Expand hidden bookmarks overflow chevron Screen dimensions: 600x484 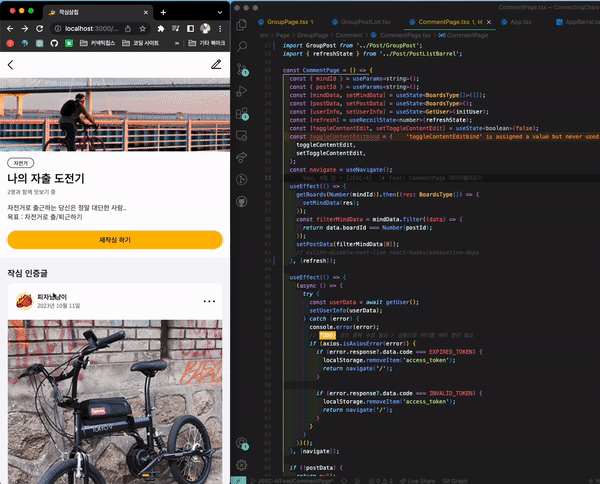click(x=177, y=43)
